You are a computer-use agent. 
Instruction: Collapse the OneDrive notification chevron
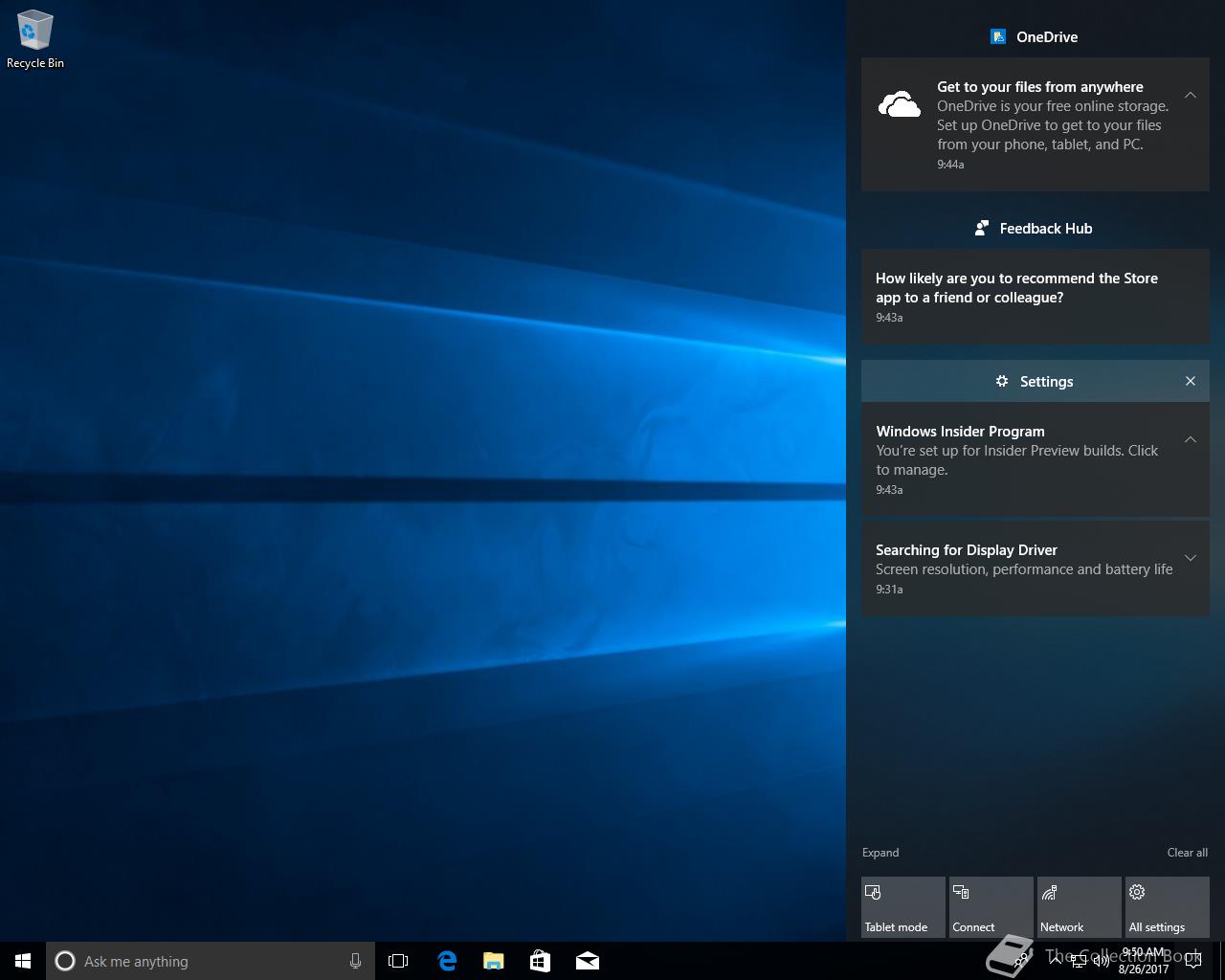tap(1191, 95)
